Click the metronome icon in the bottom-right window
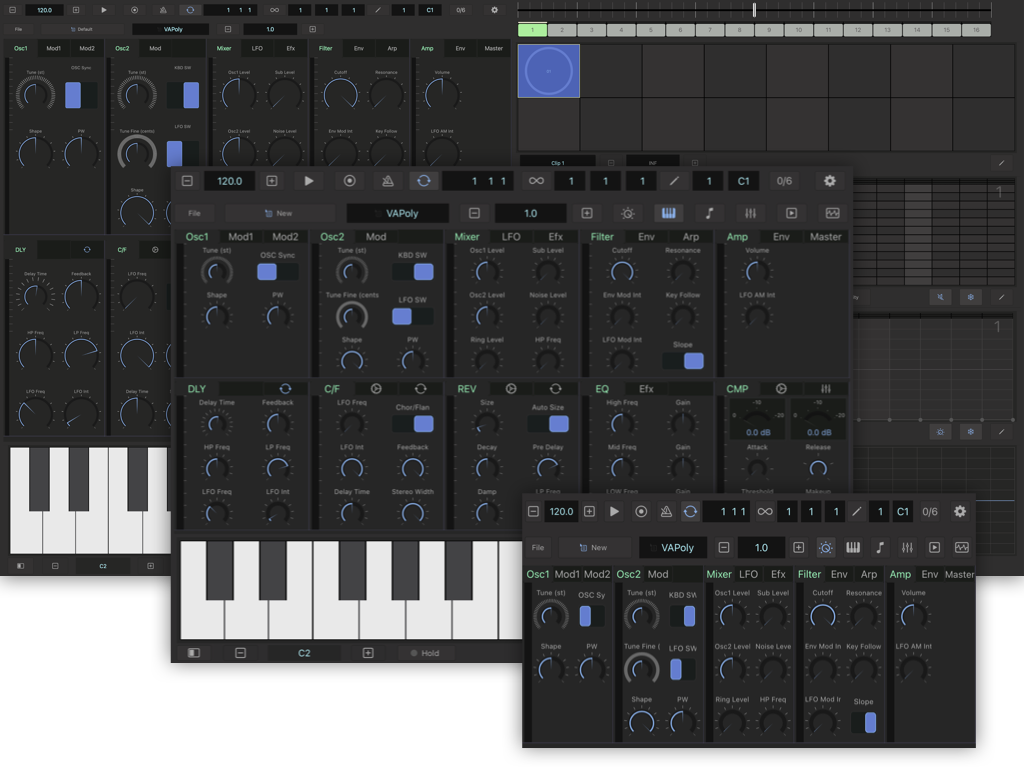The height and width of the screenshot is (768, 1024). tap(666, 511)
